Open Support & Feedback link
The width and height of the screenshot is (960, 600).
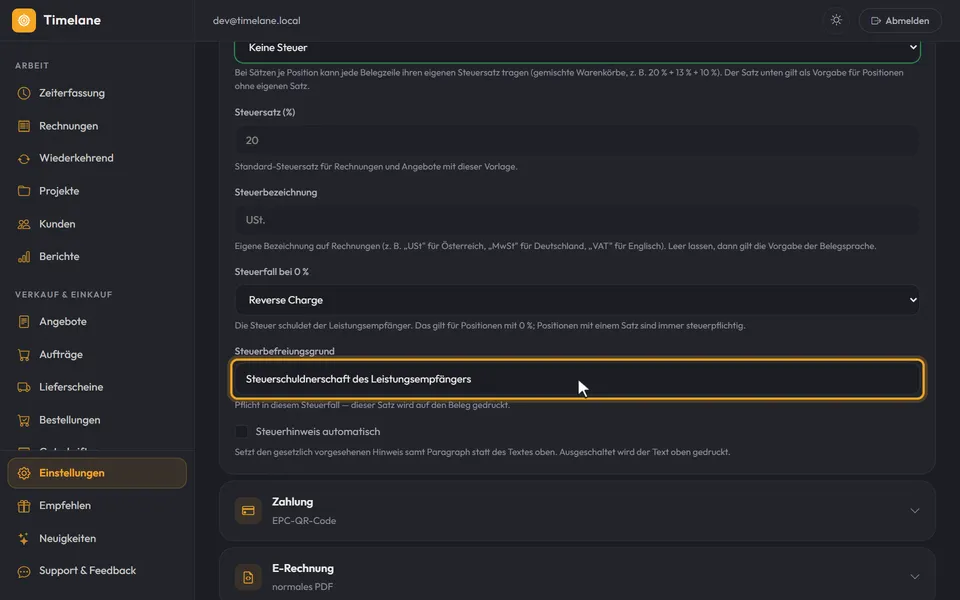click(97, 571)
